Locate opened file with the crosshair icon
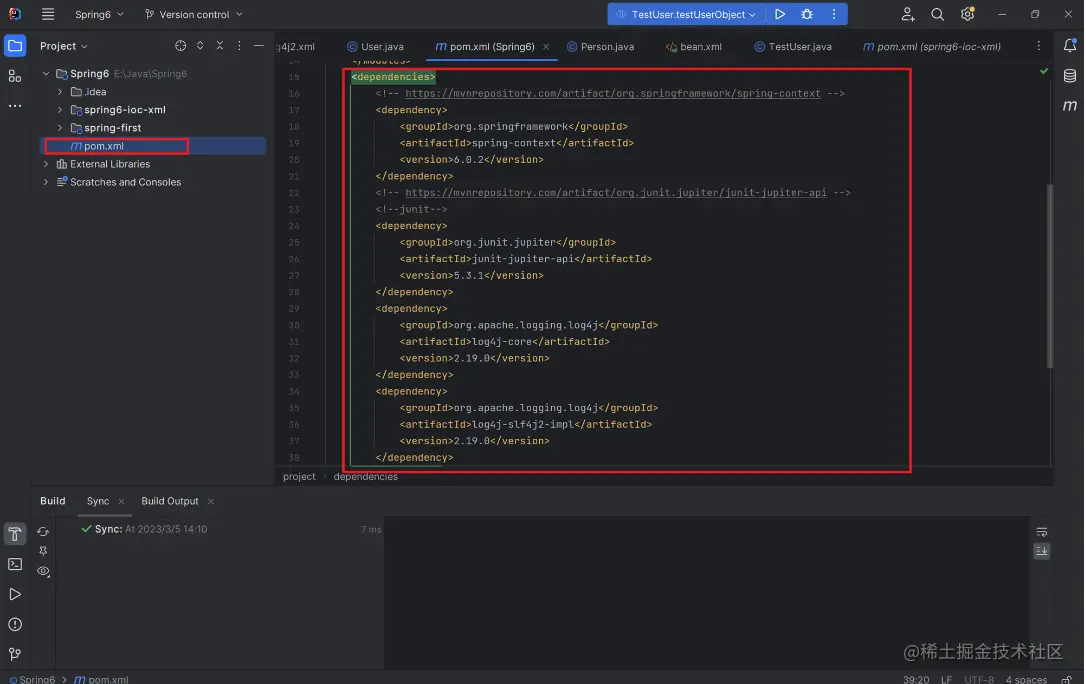 point(181,46)
